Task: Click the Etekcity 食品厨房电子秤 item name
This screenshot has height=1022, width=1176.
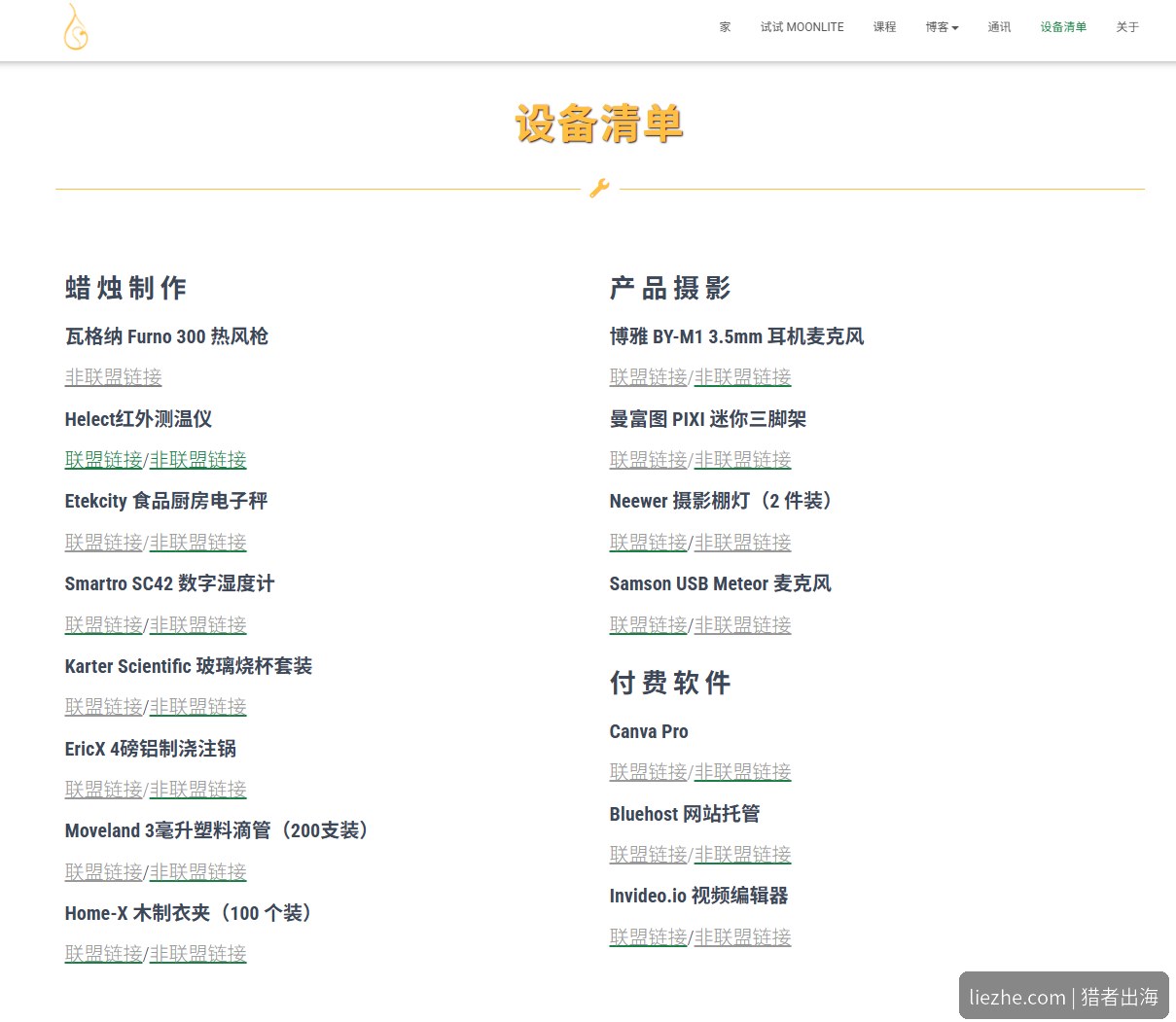Action: point(166,501)
